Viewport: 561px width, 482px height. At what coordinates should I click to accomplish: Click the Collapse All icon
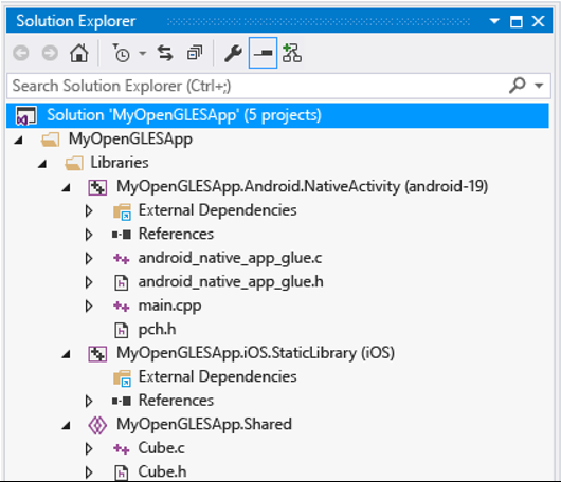pos(195,53)
